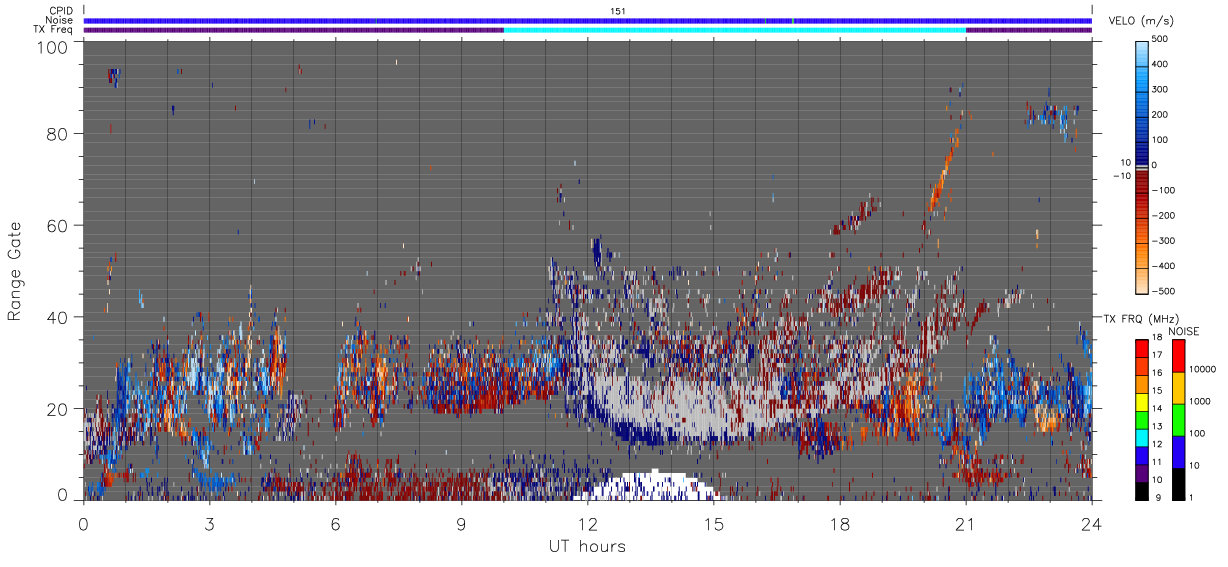
Task: Click the TX Freq strip label
Action: (x=54, y=29)
